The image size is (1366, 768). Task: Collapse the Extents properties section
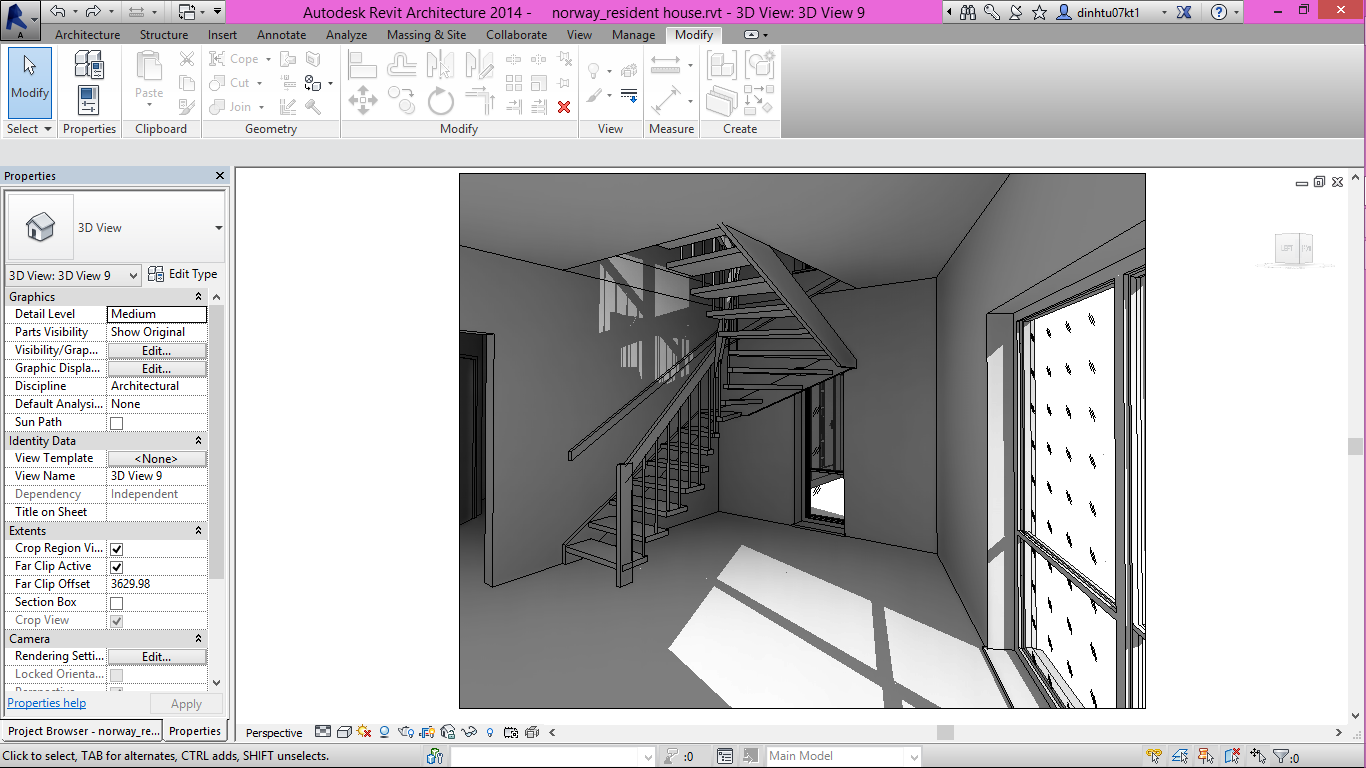[x=198, y=531]
